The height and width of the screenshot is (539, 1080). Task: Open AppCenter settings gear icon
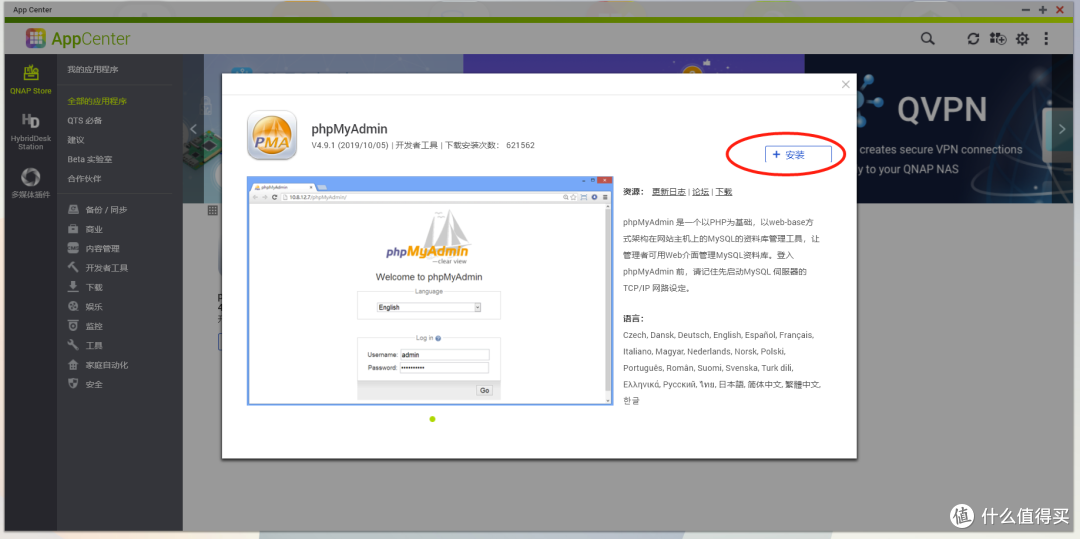pos(1022,39)
